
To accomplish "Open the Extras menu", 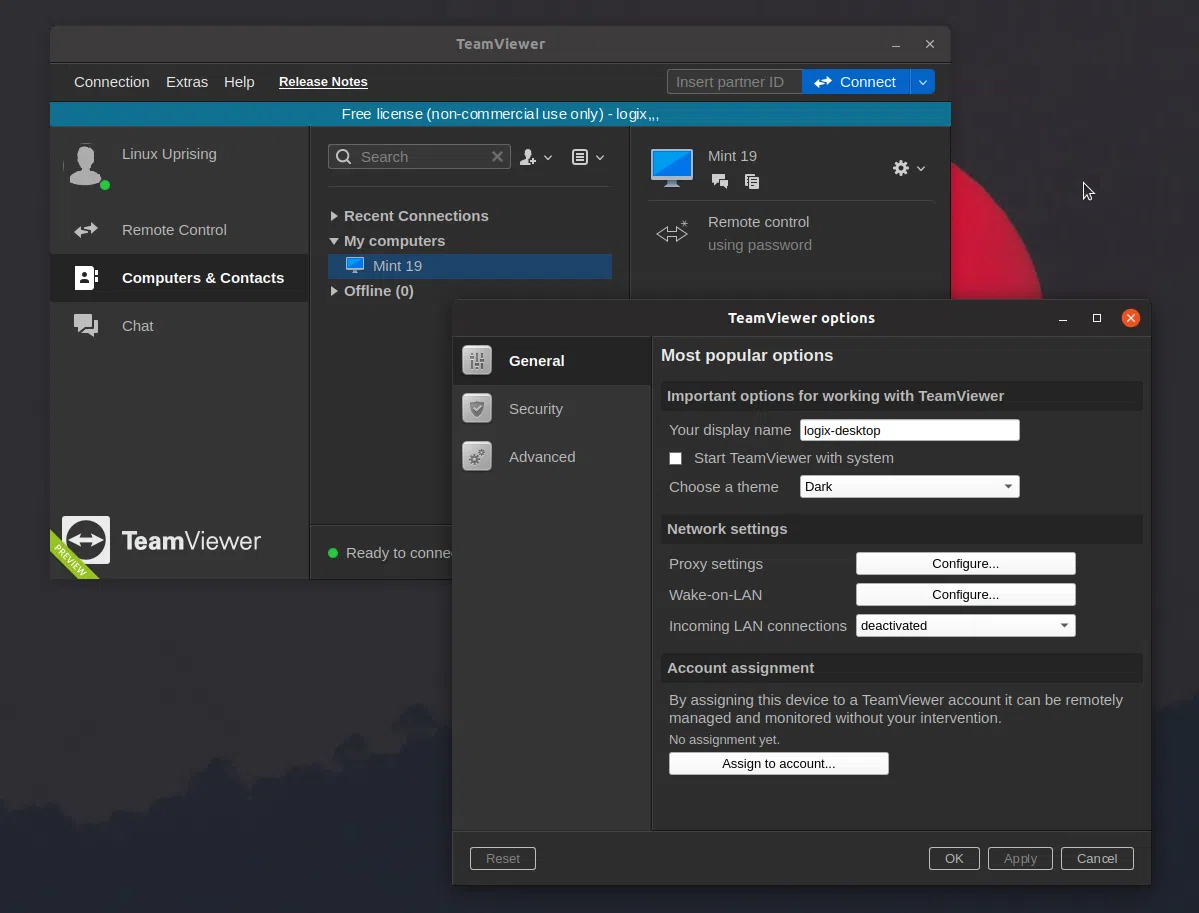I will pyautogui.click(x=187, y=82).
